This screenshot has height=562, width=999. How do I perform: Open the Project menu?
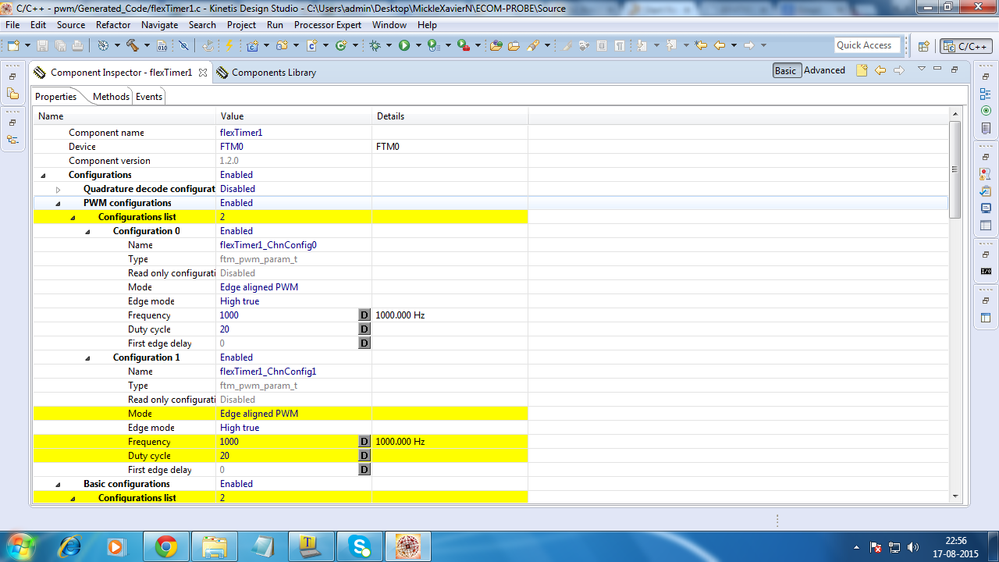coord(241,25)
